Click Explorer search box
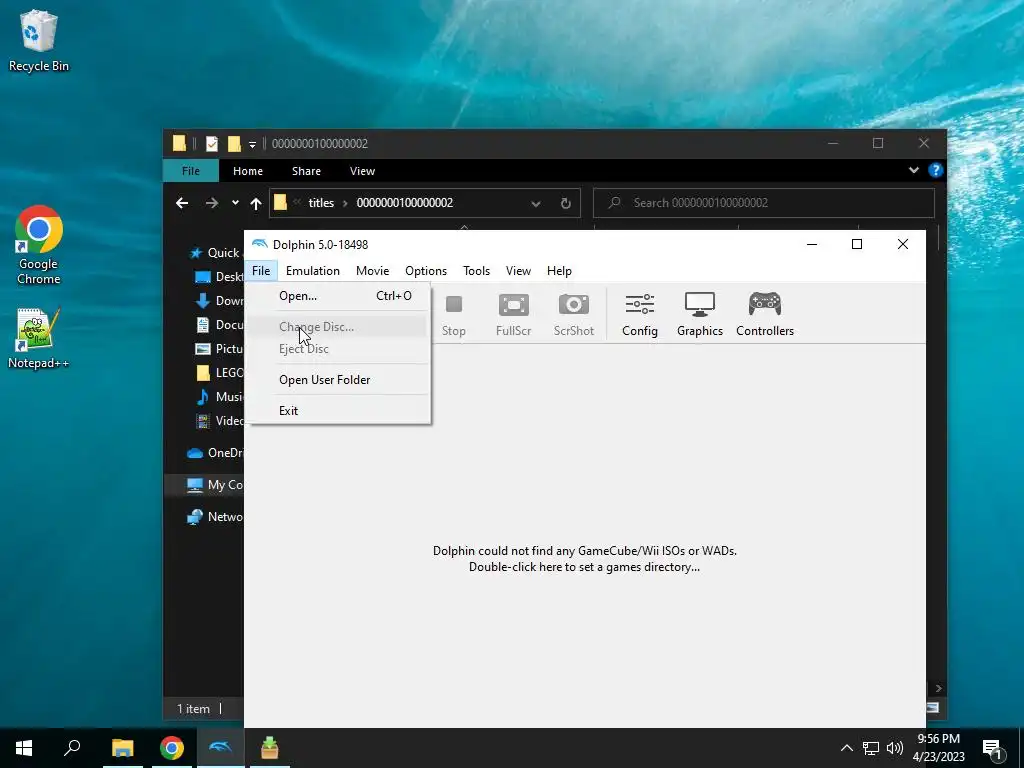Screen dimensions: 1024x768 tap(763, 203)
